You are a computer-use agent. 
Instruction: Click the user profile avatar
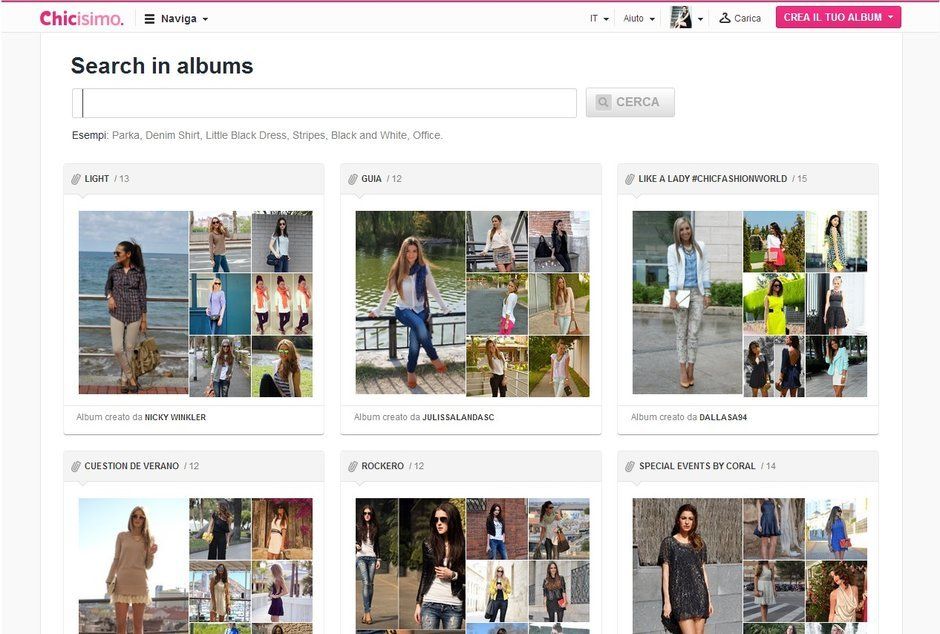(x=680, y=17)
